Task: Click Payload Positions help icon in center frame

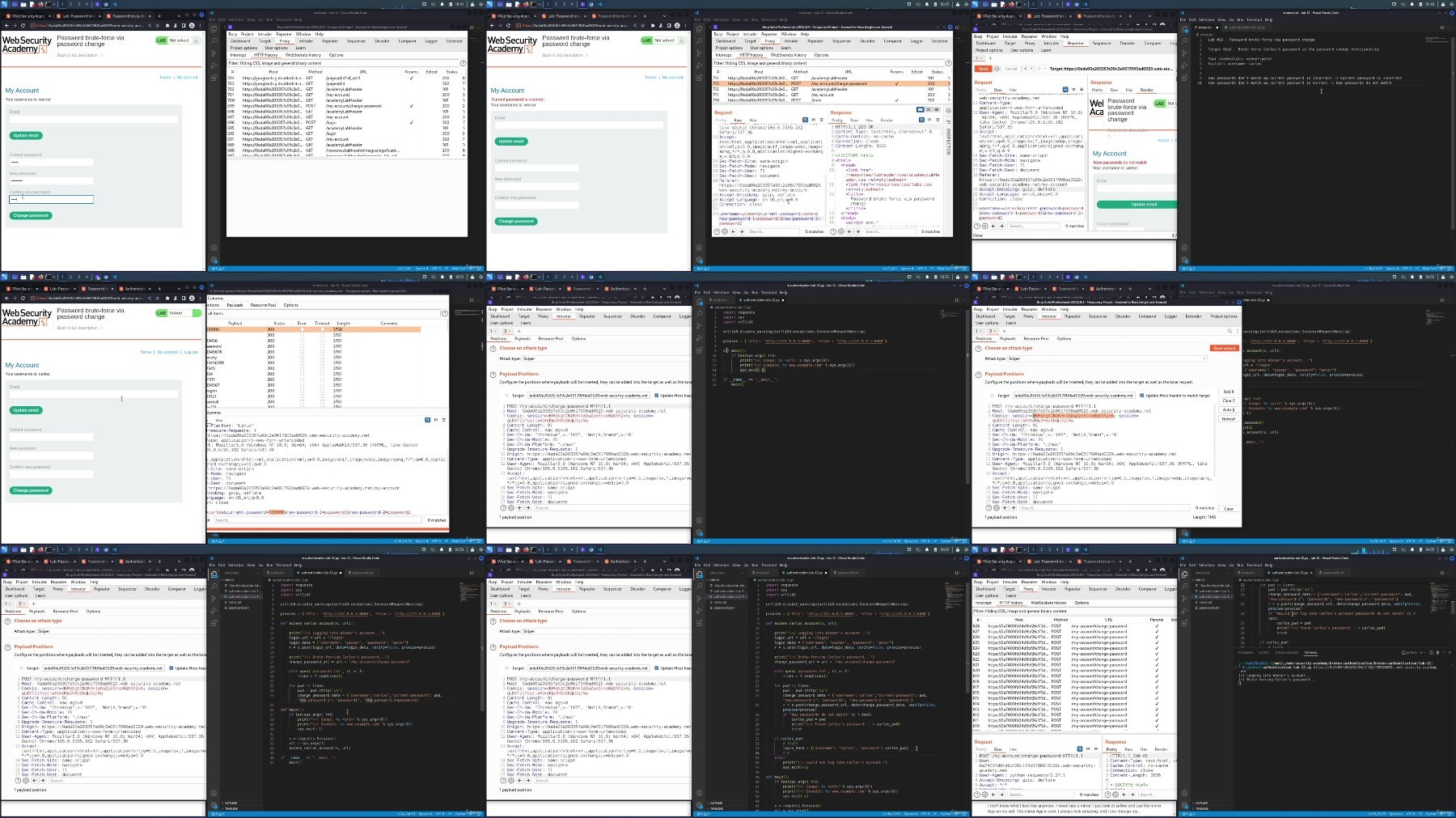Action: coord(493,375)
